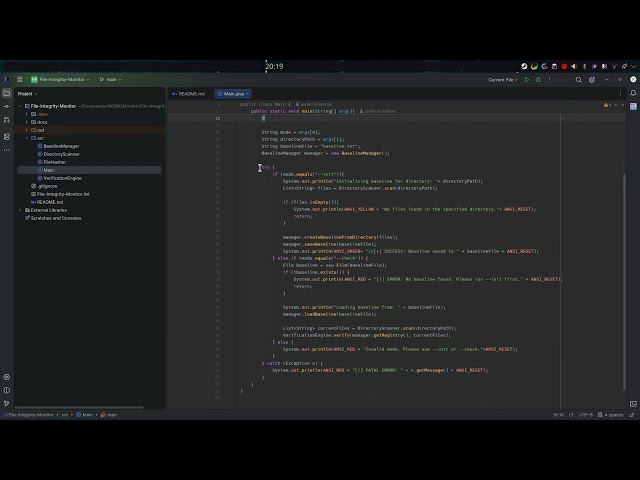Click Main class breadcrumb in status bar
The image size is (640, 480).
84,415
